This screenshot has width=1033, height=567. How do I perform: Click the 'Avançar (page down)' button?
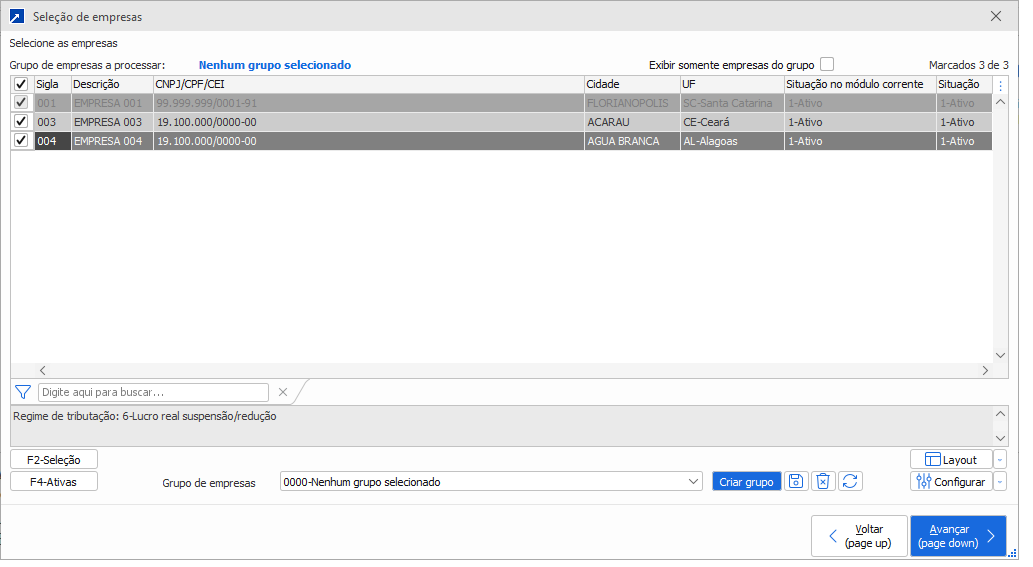[958, 536]
